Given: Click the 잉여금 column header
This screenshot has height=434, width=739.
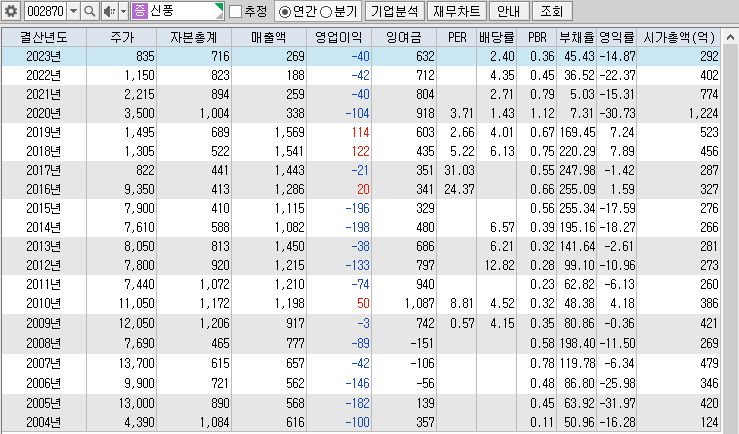Looking at the screenshot, I should (x=404, y=37).
